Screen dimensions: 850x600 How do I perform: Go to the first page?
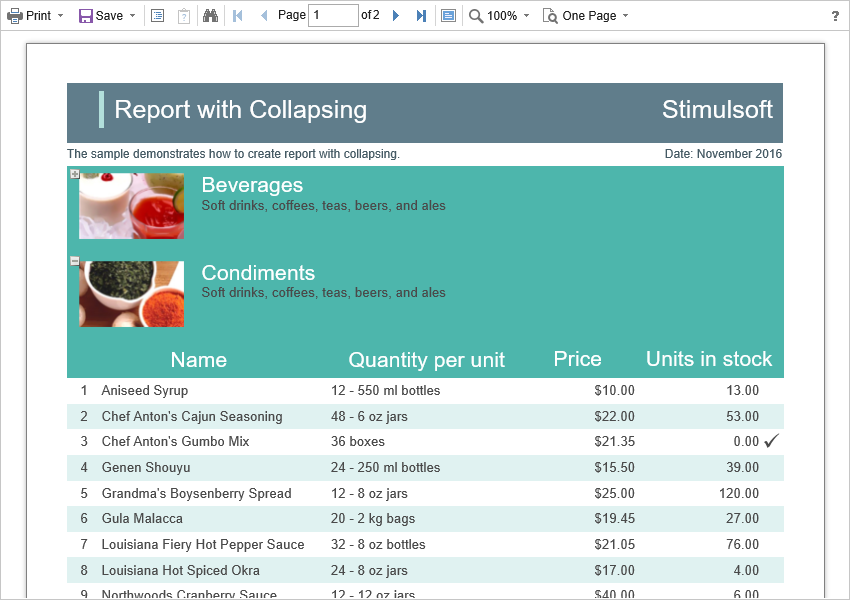click(237, 16)
